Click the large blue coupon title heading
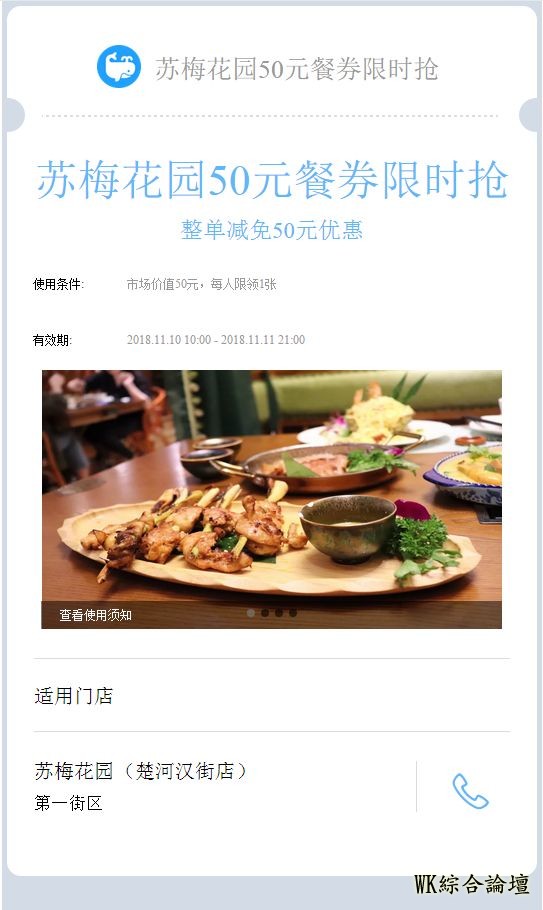The image size is (543, 910). (x=272, y=179)
